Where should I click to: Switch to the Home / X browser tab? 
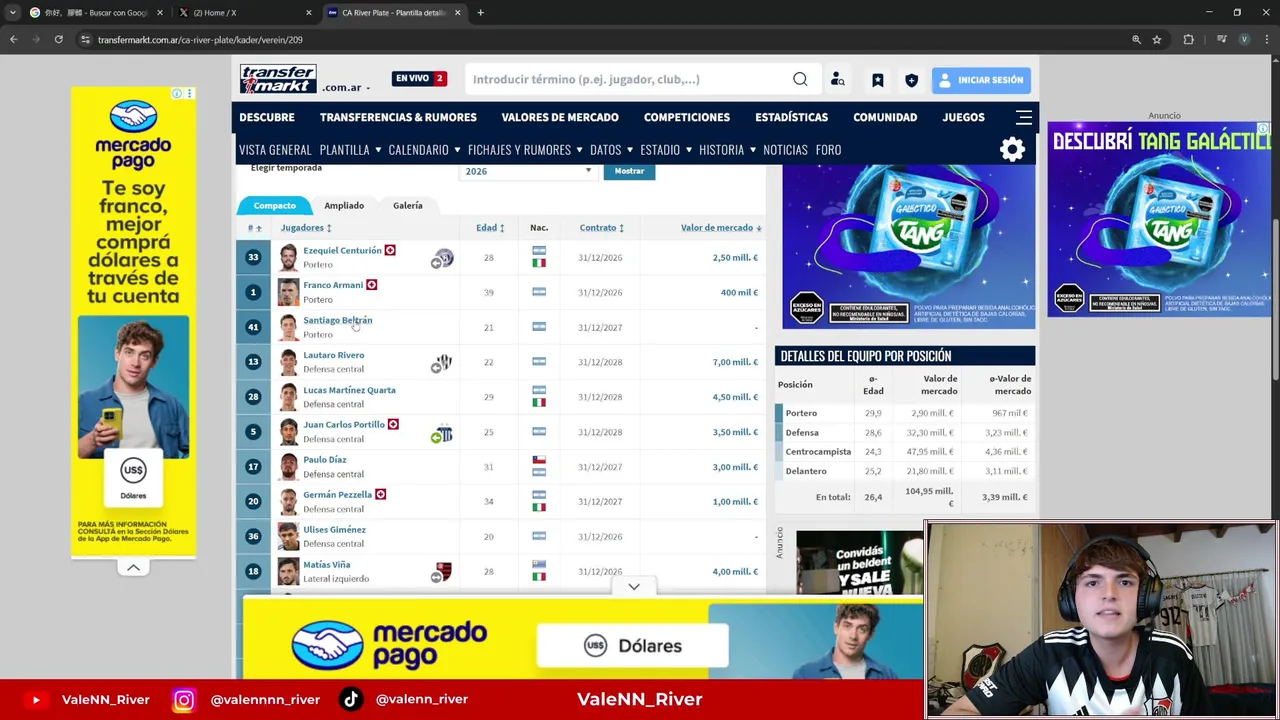243,13
